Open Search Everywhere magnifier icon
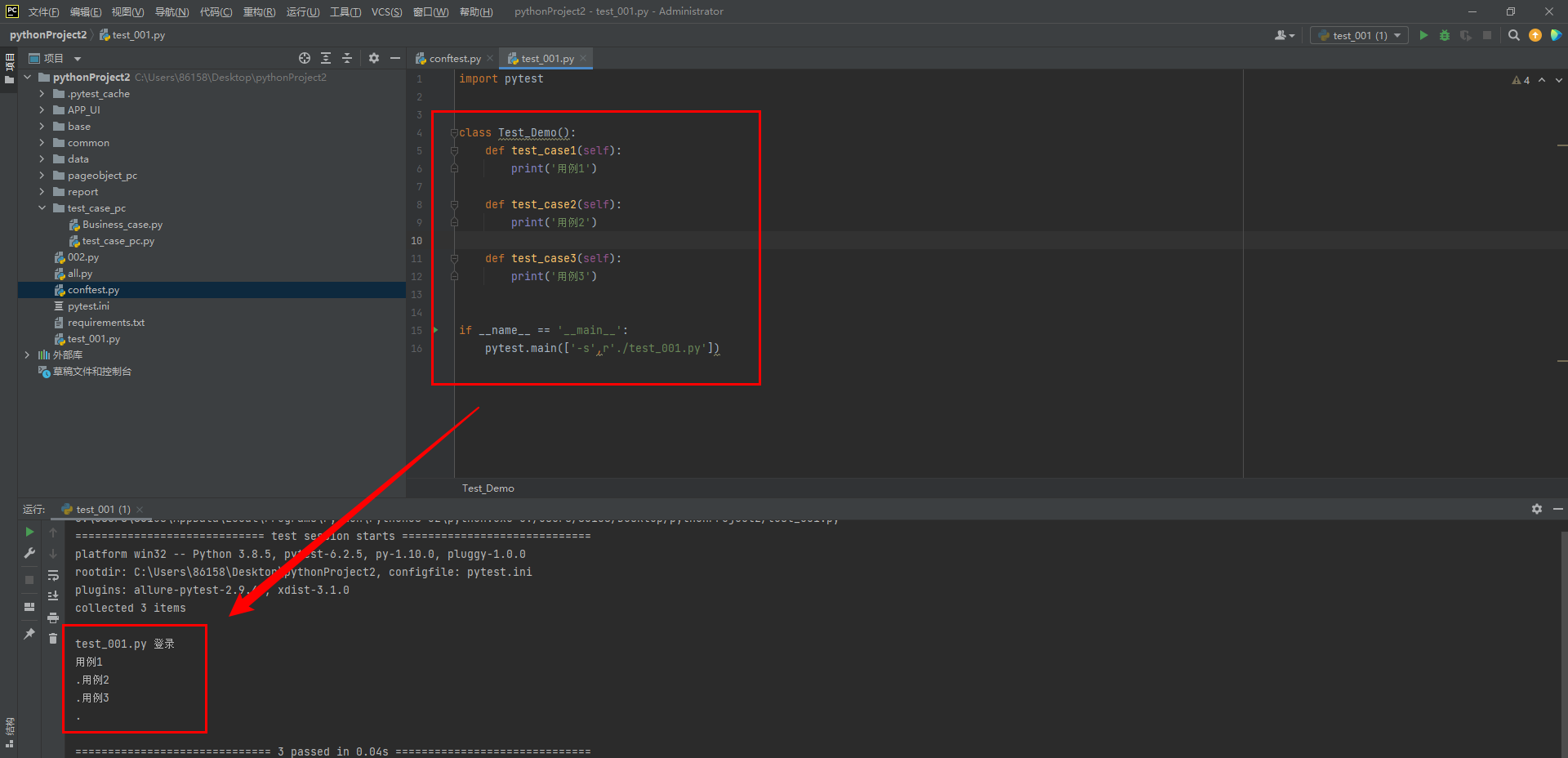 [1513, 35]
